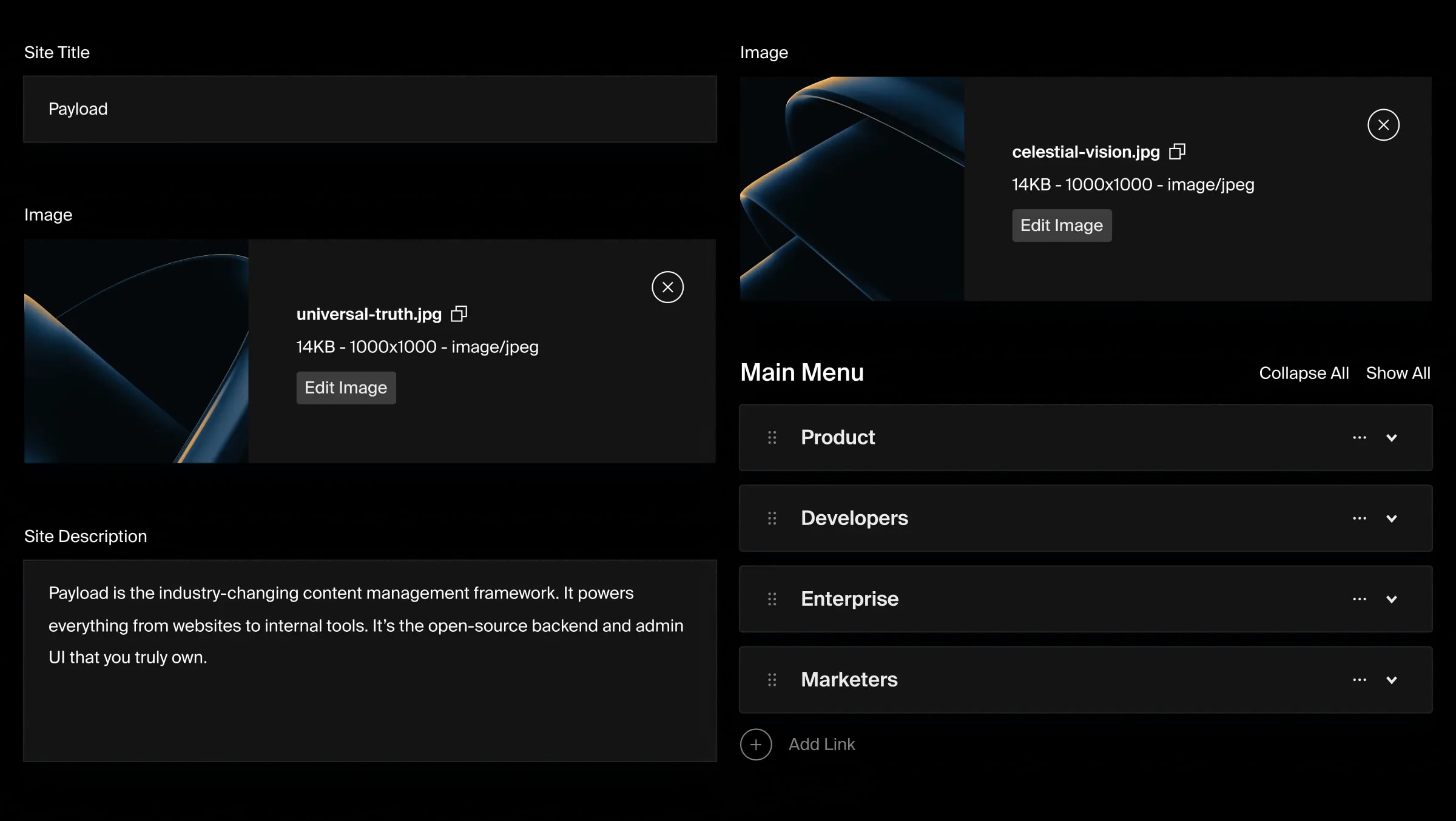Click the Add Link option
Viewport: 1456px width, 821px height.
click(x=821, y=744)
